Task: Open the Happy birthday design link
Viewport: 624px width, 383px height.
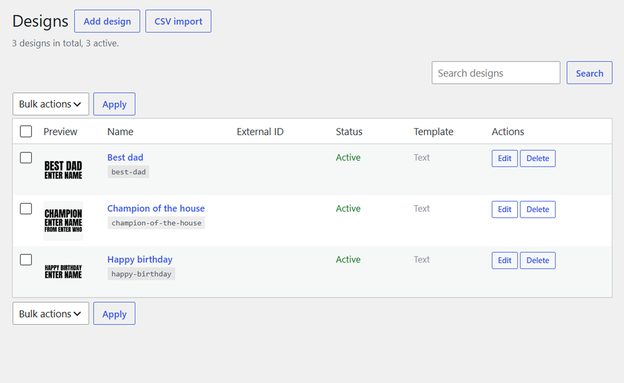Action: point(140,259)
